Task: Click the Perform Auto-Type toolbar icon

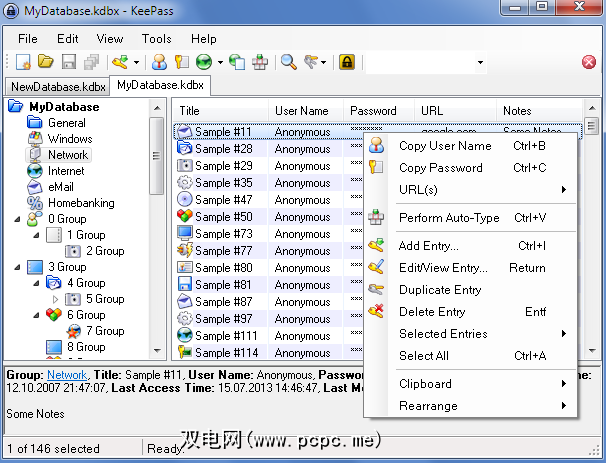Action: pyautogui.click(x=260, y=62)
